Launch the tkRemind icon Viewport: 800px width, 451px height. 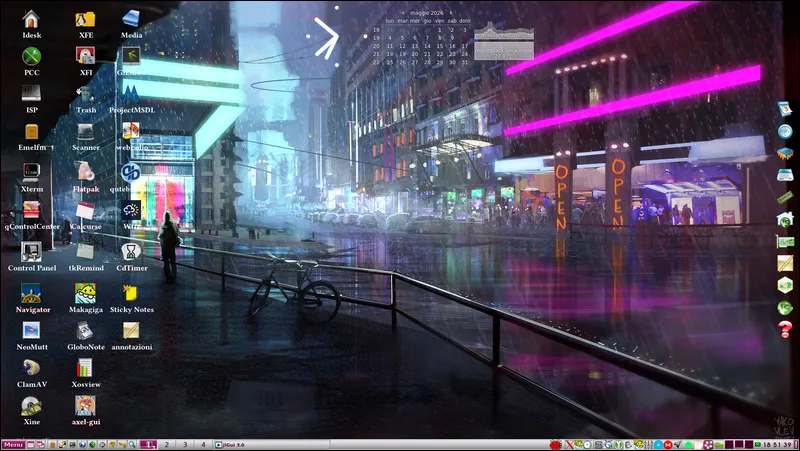[x=85, y=251]
